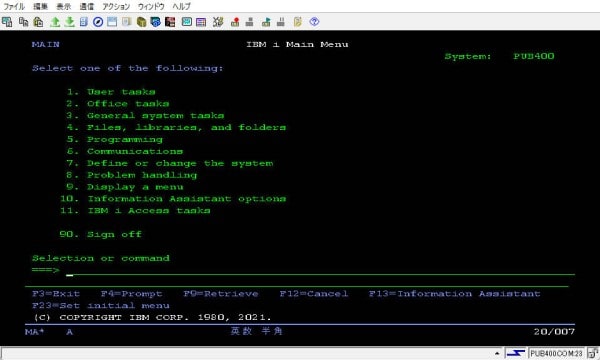Screen dimensions: 600x360
Task: Click '10. Information Assistant options' line
Action: (x=173, y=199)
